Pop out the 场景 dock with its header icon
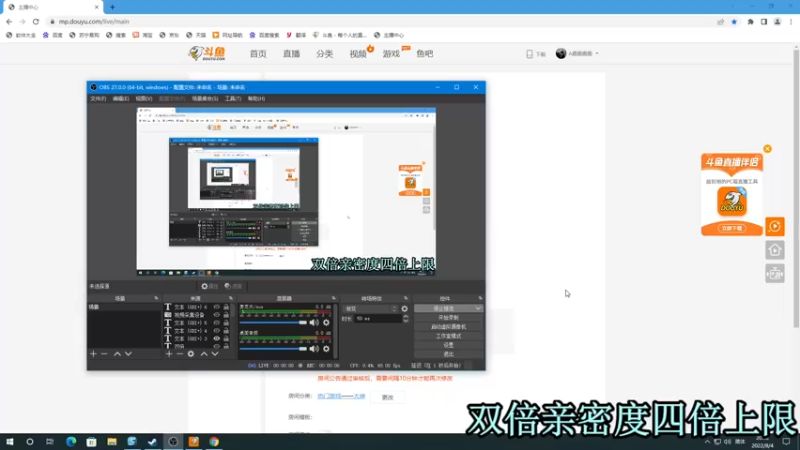Image resolution: width=800 pixels, height=450 pixels. [x=157, y=298]
